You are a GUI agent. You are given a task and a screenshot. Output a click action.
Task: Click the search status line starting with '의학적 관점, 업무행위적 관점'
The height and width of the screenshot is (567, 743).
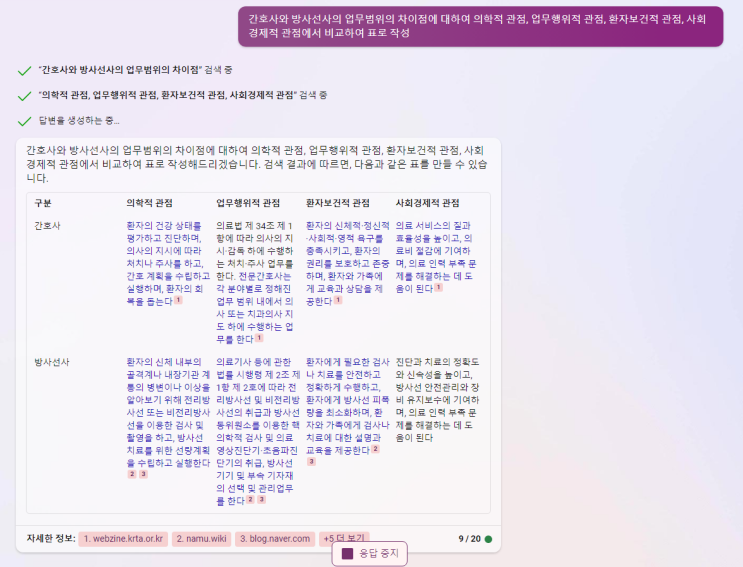(x=182, y=95)
